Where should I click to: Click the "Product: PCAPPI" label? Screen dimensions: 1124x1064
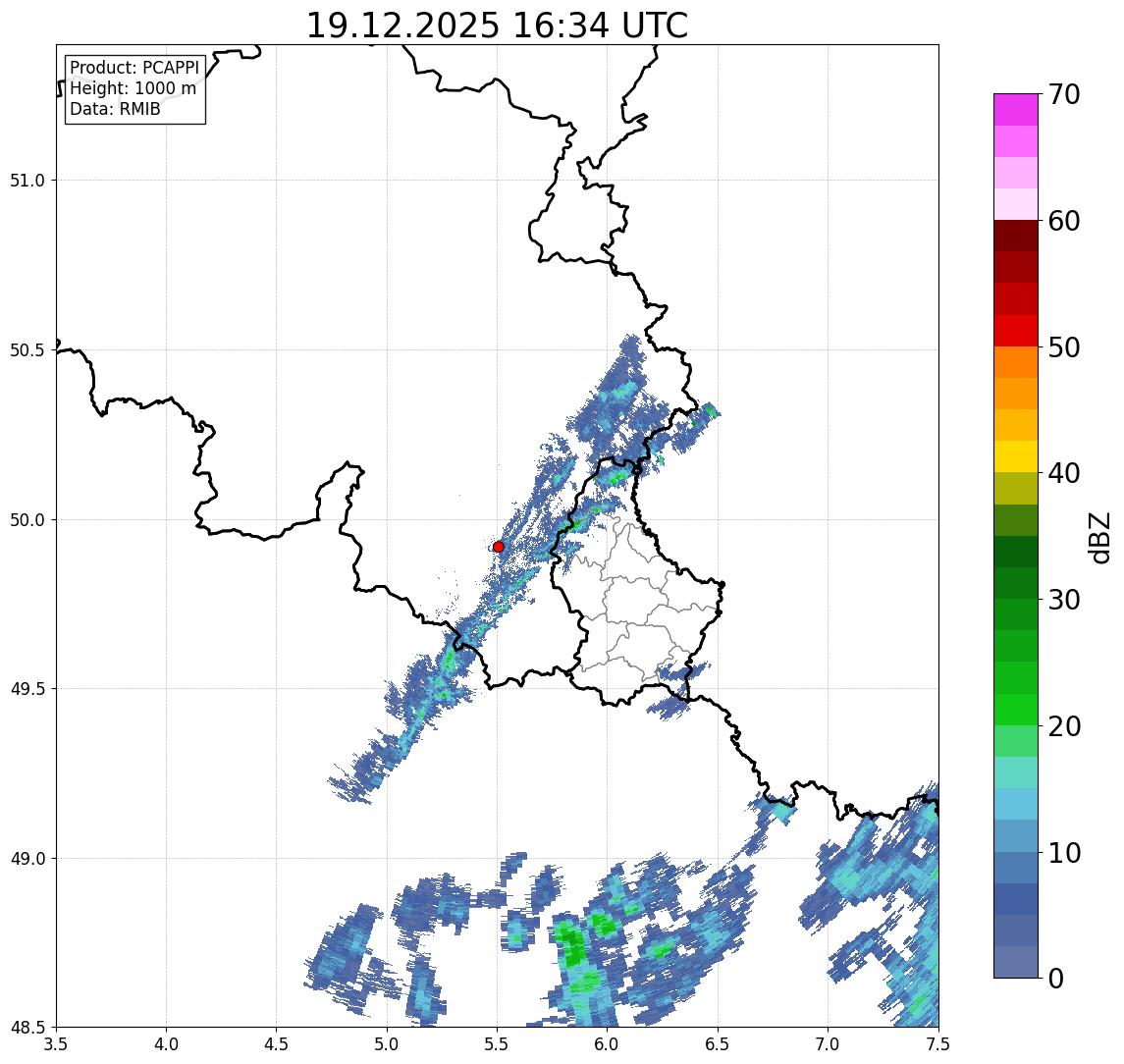[134, 68]
